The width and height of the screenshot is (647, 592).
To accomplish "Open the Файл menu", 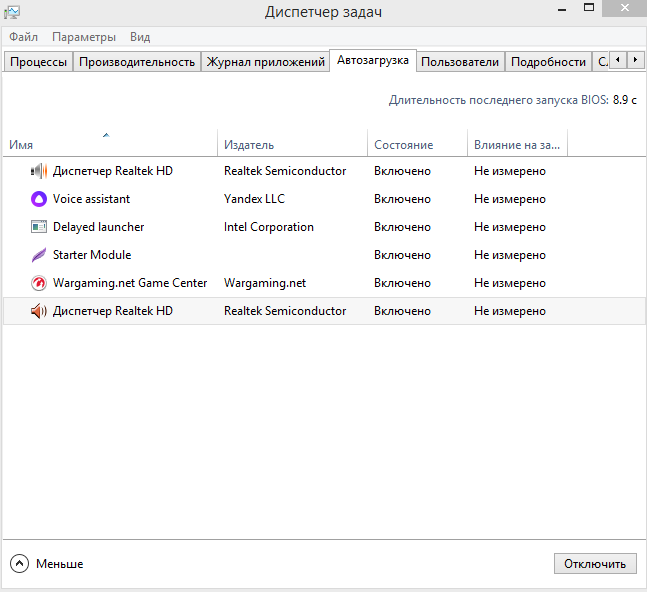I will pos(24,37).
